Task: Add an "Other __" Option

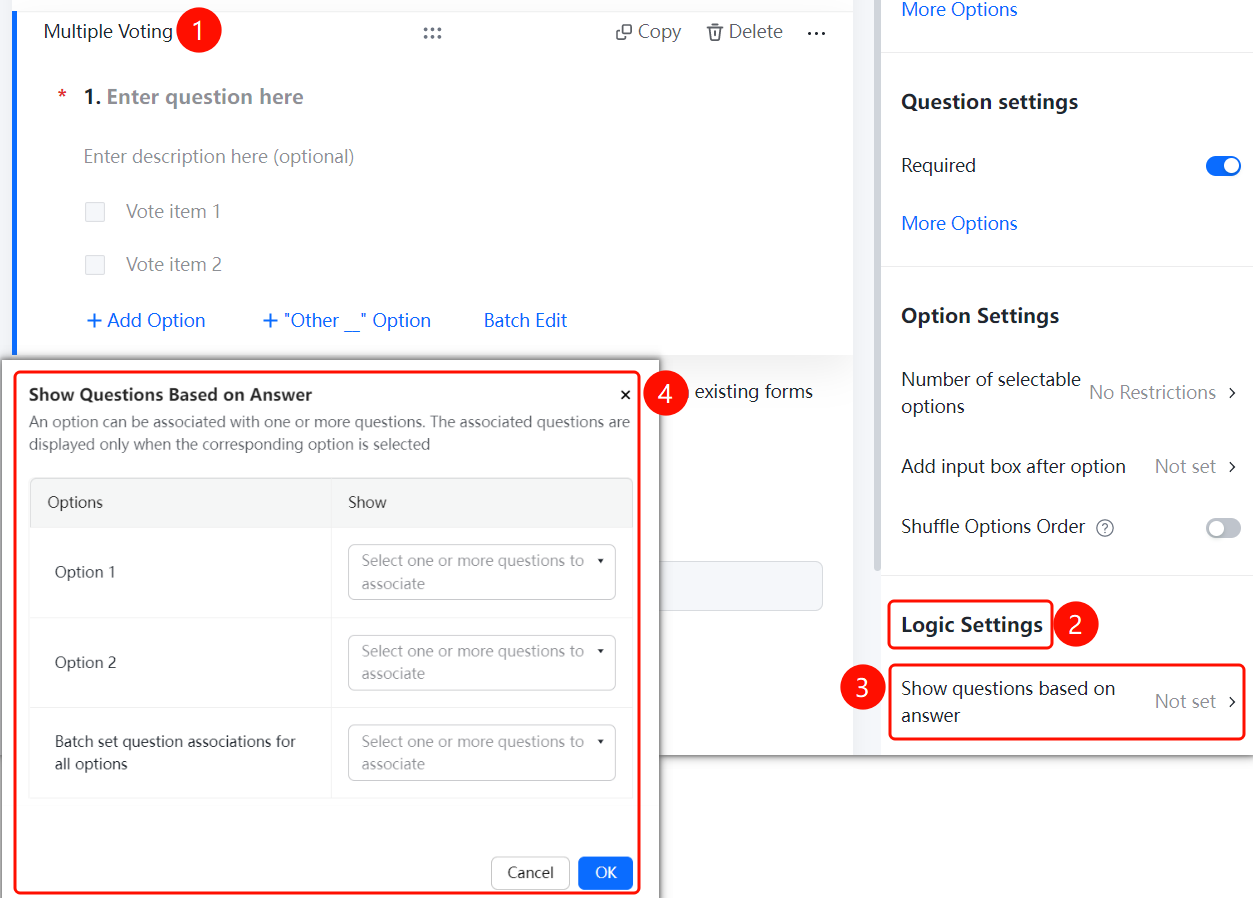Action: (346, 321)
